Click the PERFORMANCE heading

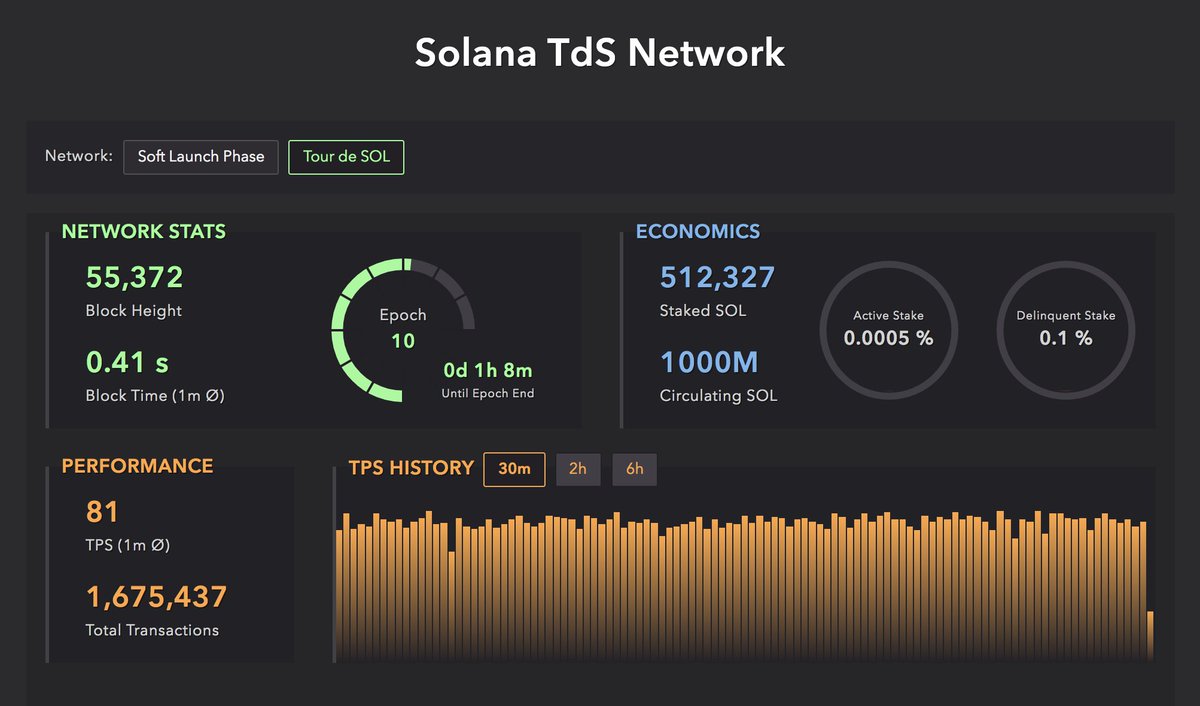click(137, 466)
